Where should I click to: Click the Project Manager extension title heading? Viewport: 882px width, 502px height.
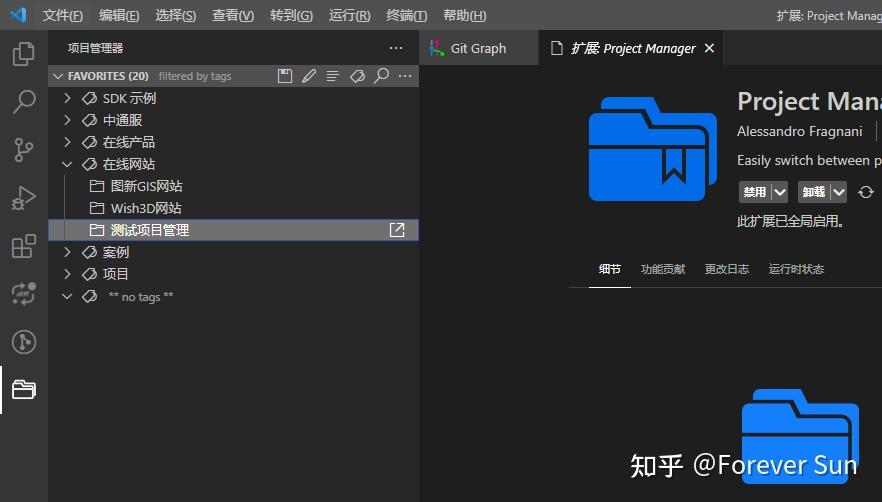click(x=809, y=102)
